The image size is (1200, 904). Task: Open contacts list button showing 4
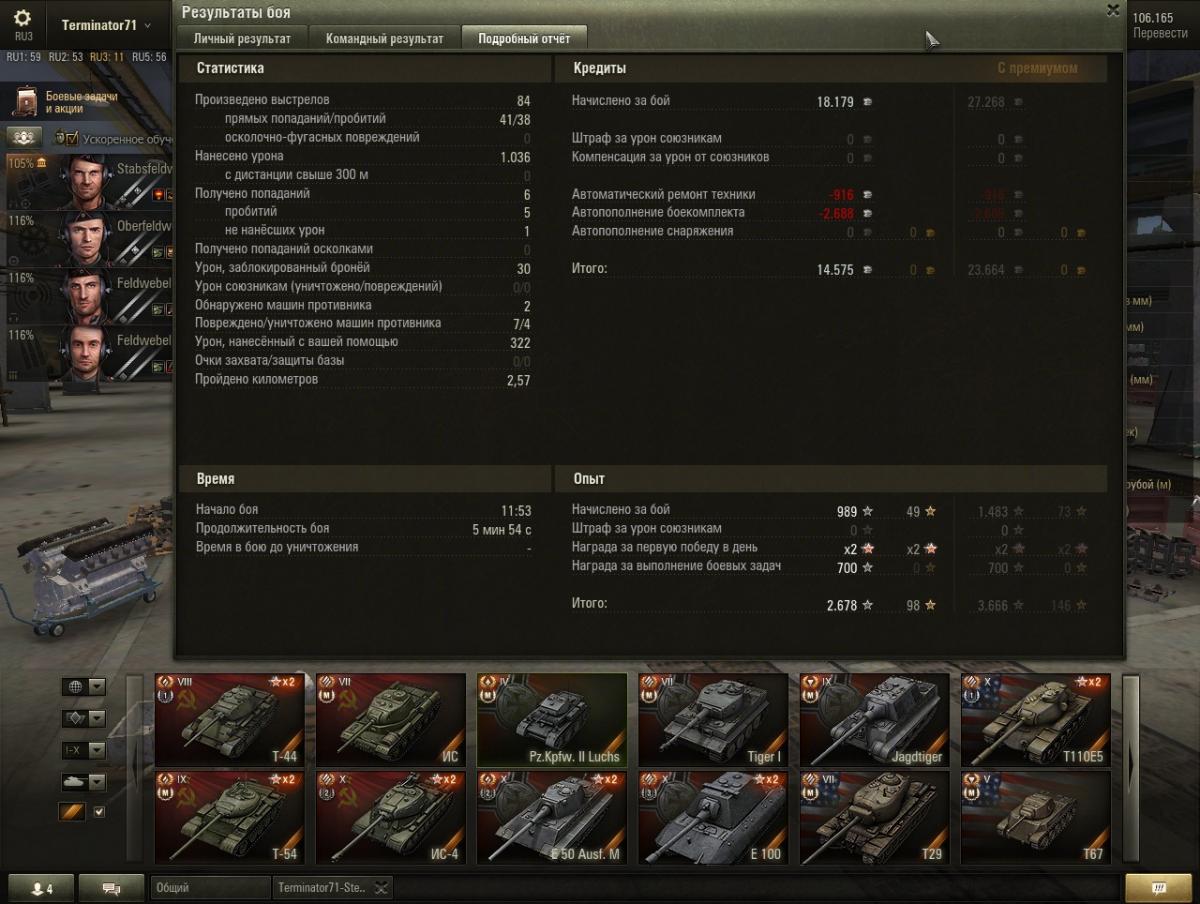pyautogui.click(x=40, y=888)
